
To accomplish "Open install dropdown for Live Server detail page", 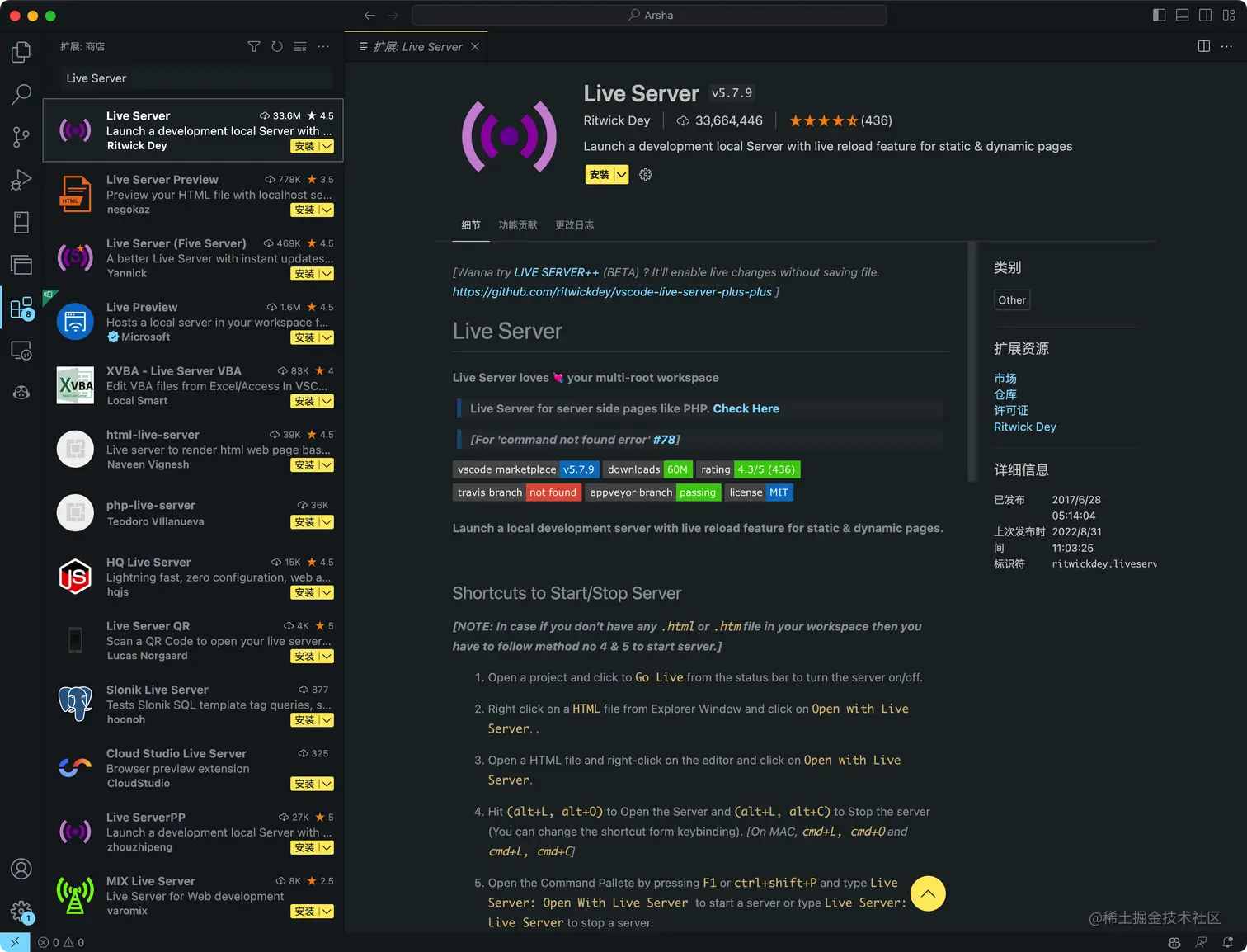I will pos(622,175).
